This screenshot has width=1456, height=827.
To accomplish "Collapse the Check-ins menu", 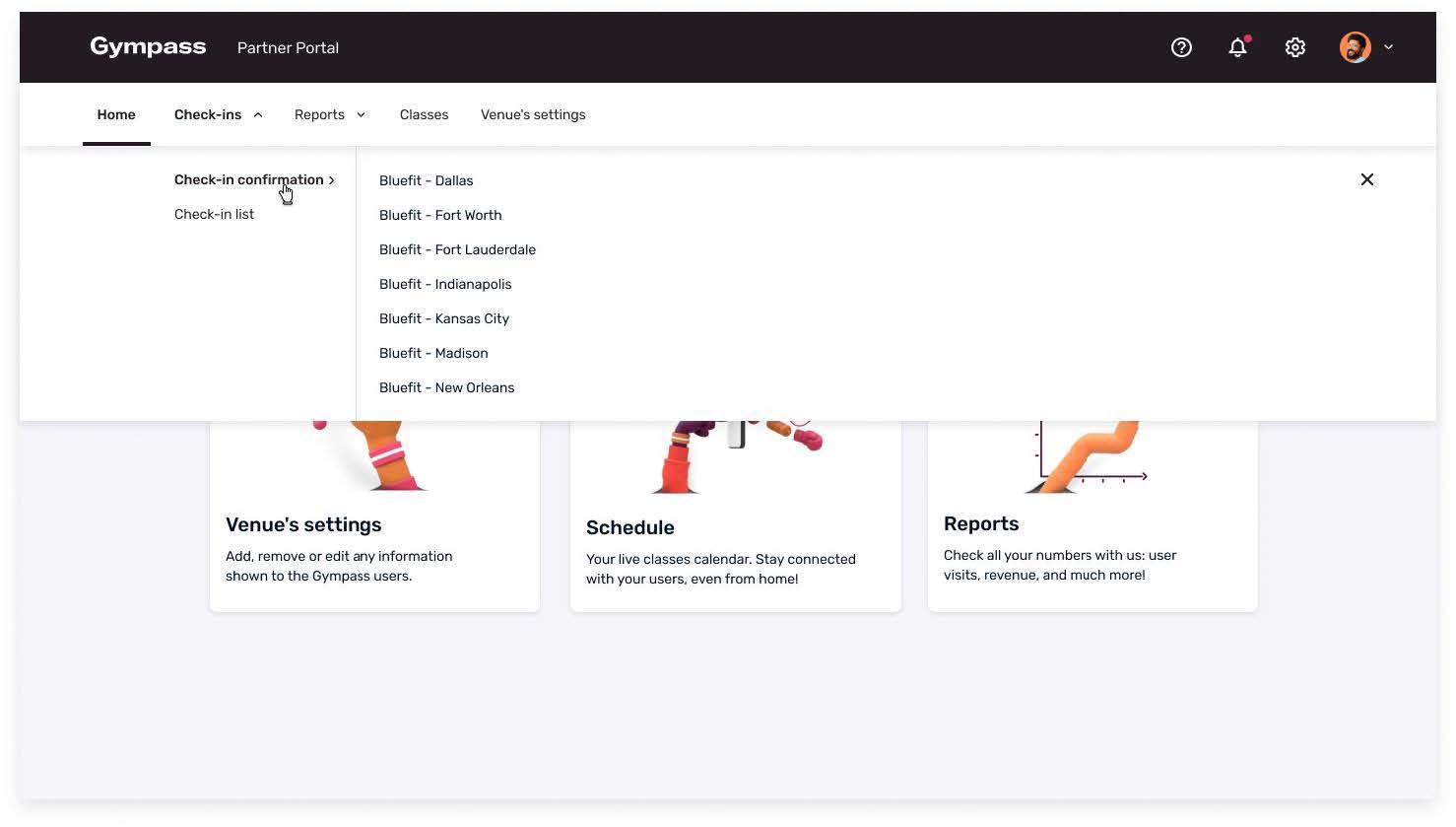I will (x=219, y=114).
